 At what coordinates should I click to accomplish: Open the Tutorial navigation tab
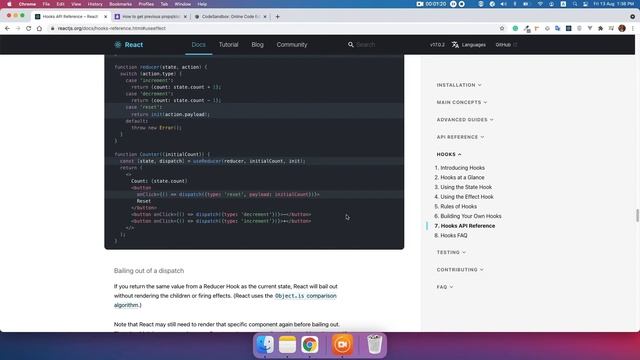(229, 44)
